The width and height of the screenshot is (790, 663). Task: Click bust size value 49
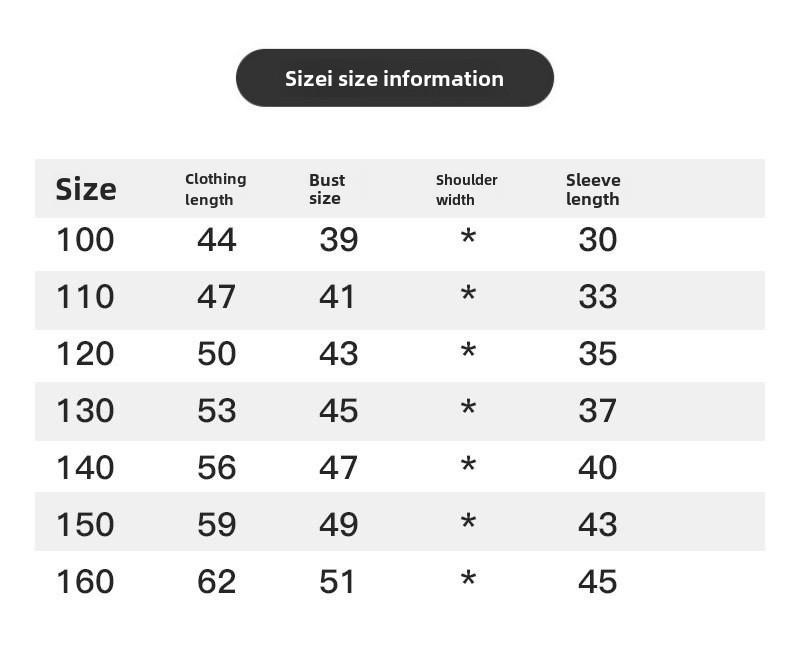[339, 524]
